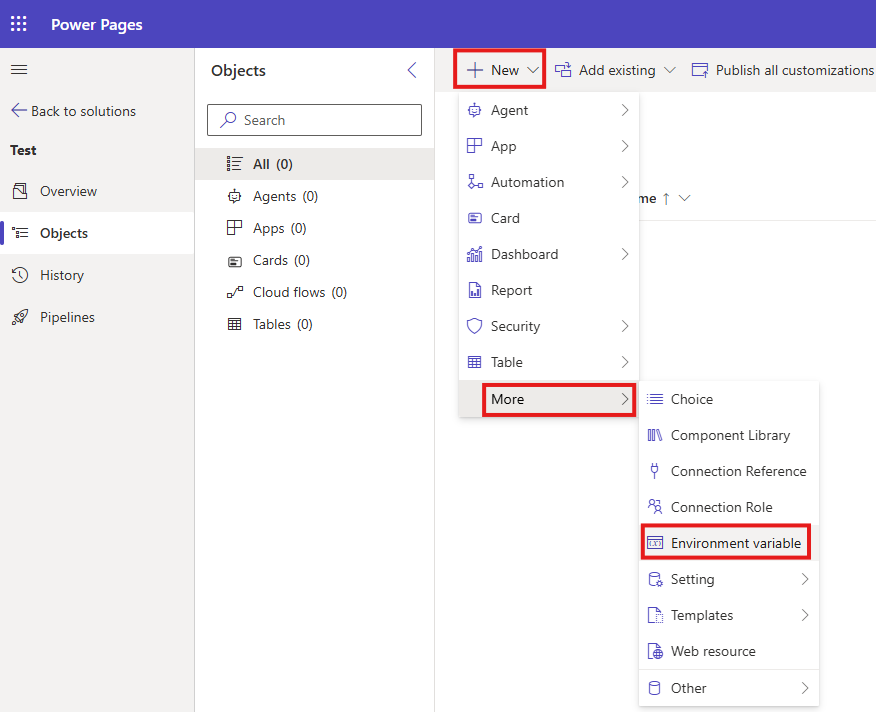Open the History page
876x712 pixels.
97,275
